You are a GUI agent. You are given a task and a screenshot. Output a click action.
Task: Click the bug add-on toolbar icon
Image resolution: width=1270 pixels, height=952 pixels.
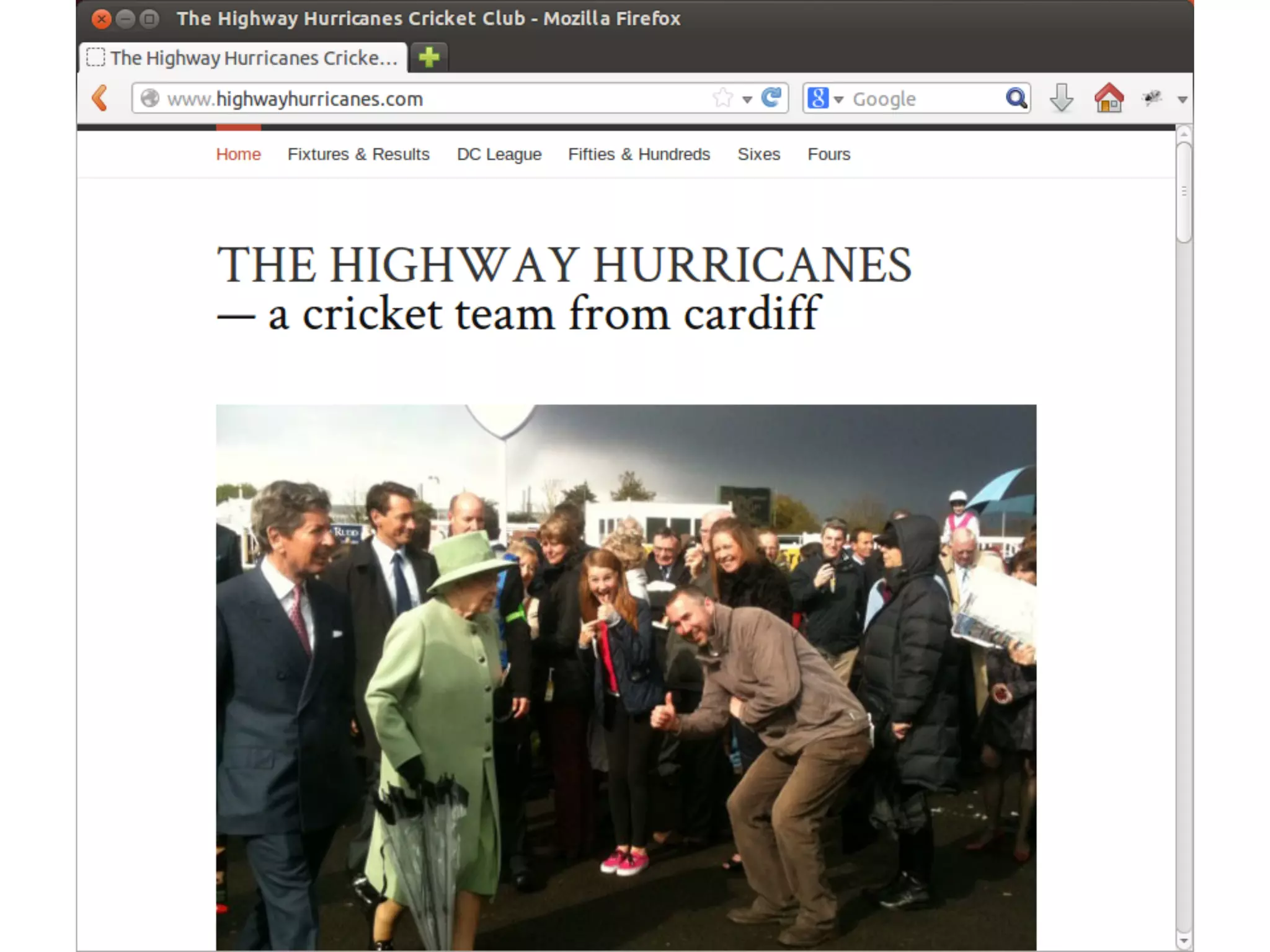point(1152,98)
